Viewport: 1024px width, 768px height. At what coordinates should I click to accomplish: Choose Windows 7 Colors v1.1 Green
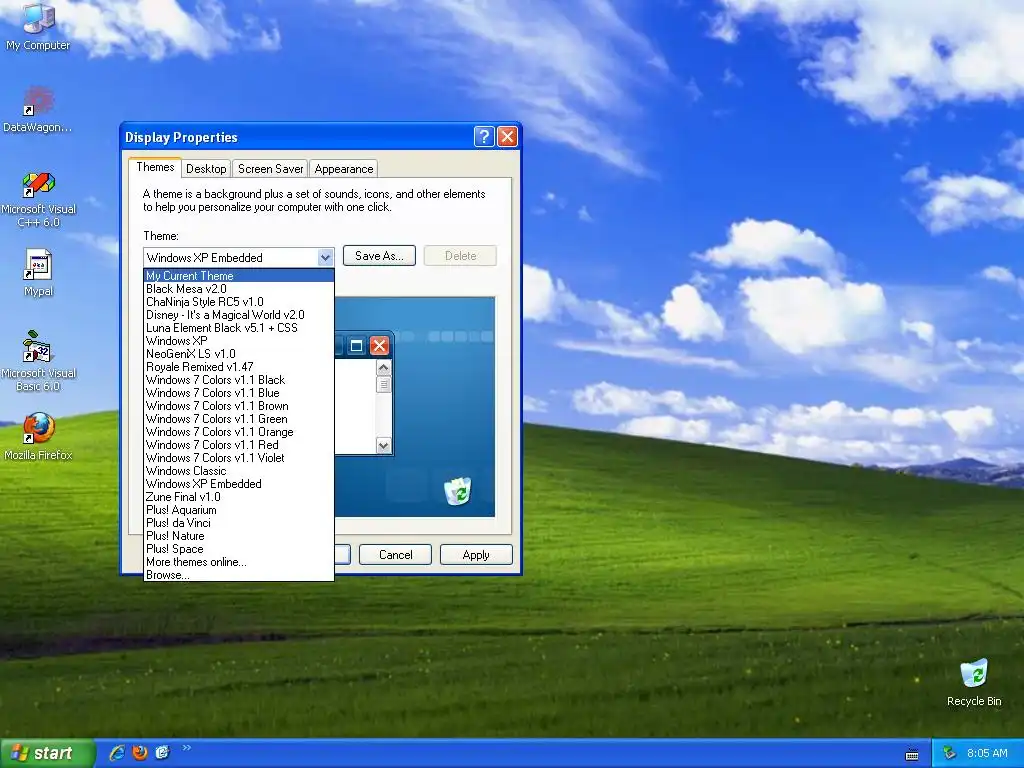pyautogui.click(x=238, y=419)
